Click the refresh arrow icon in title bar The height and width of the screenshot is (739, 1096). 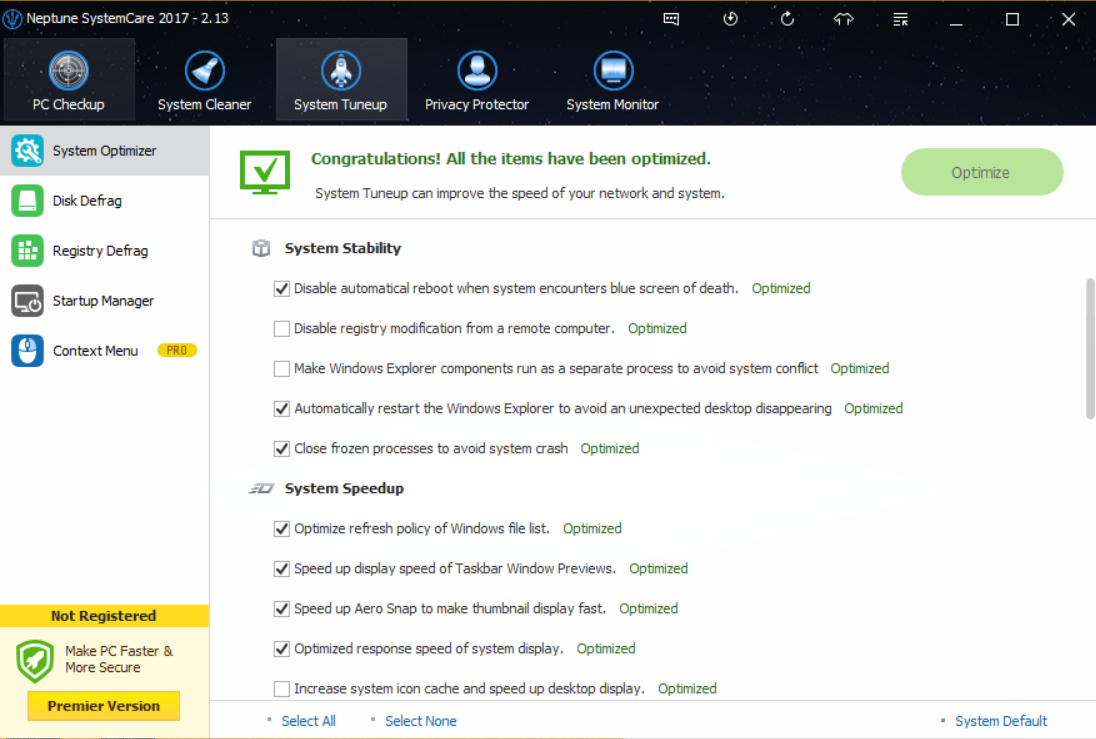coord(787,19)
